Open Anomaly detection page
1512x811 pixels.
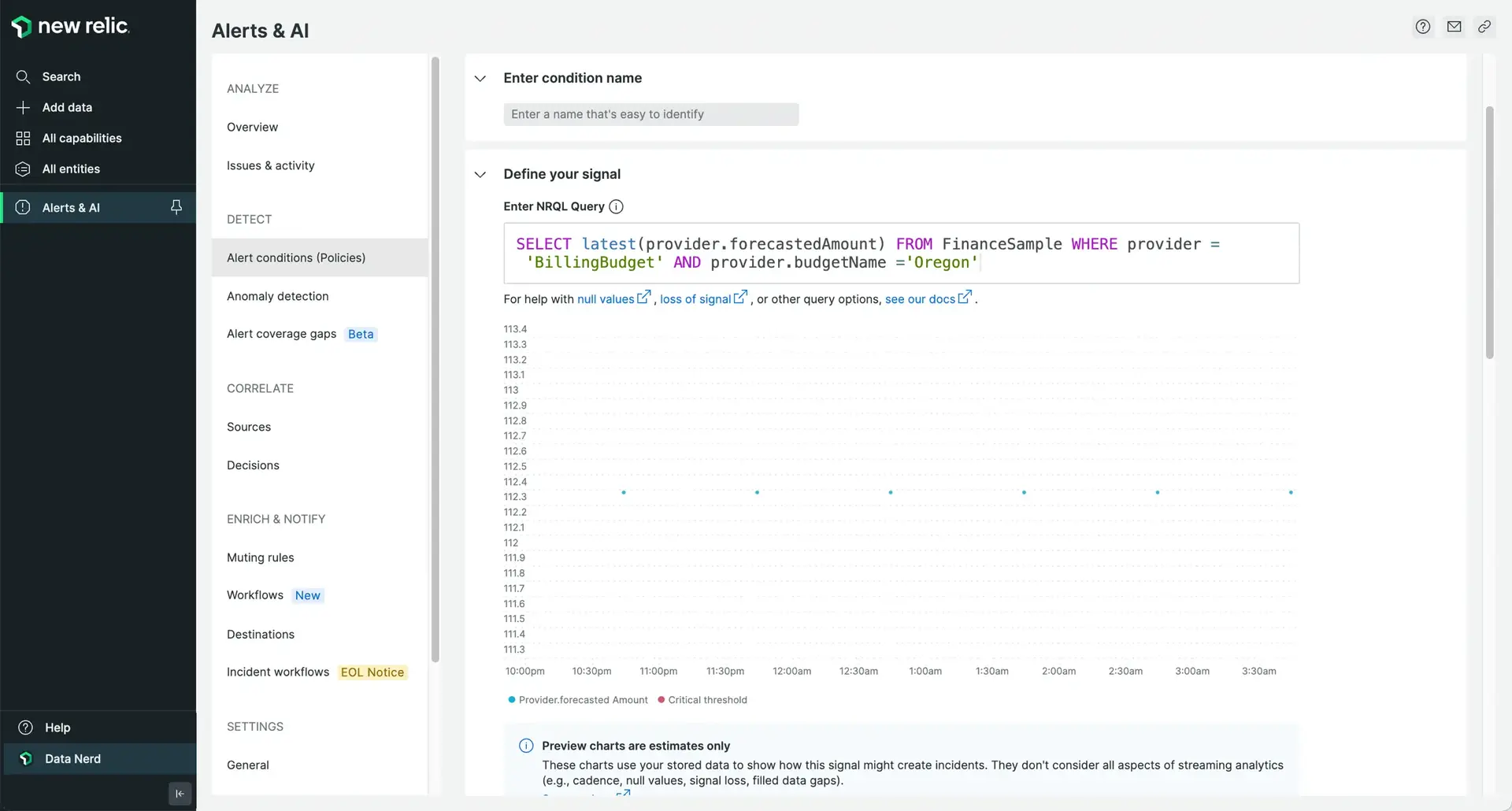(x=277, y=296)
